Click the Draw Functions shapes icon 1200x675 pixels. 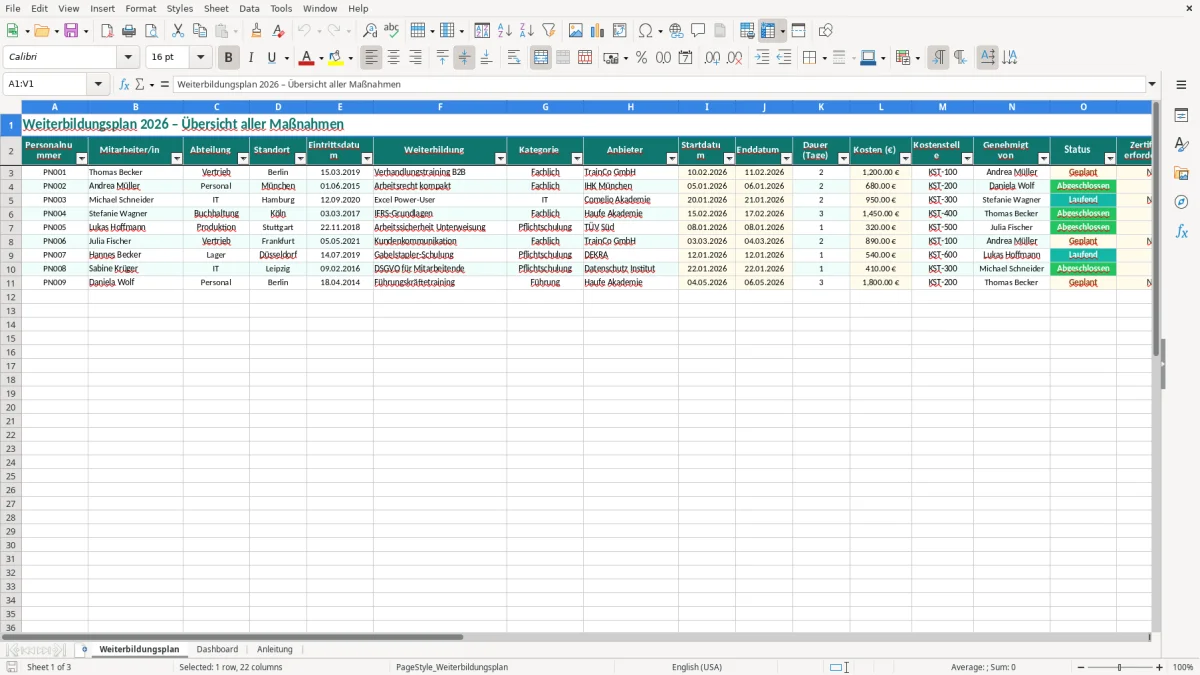point(825,31)
